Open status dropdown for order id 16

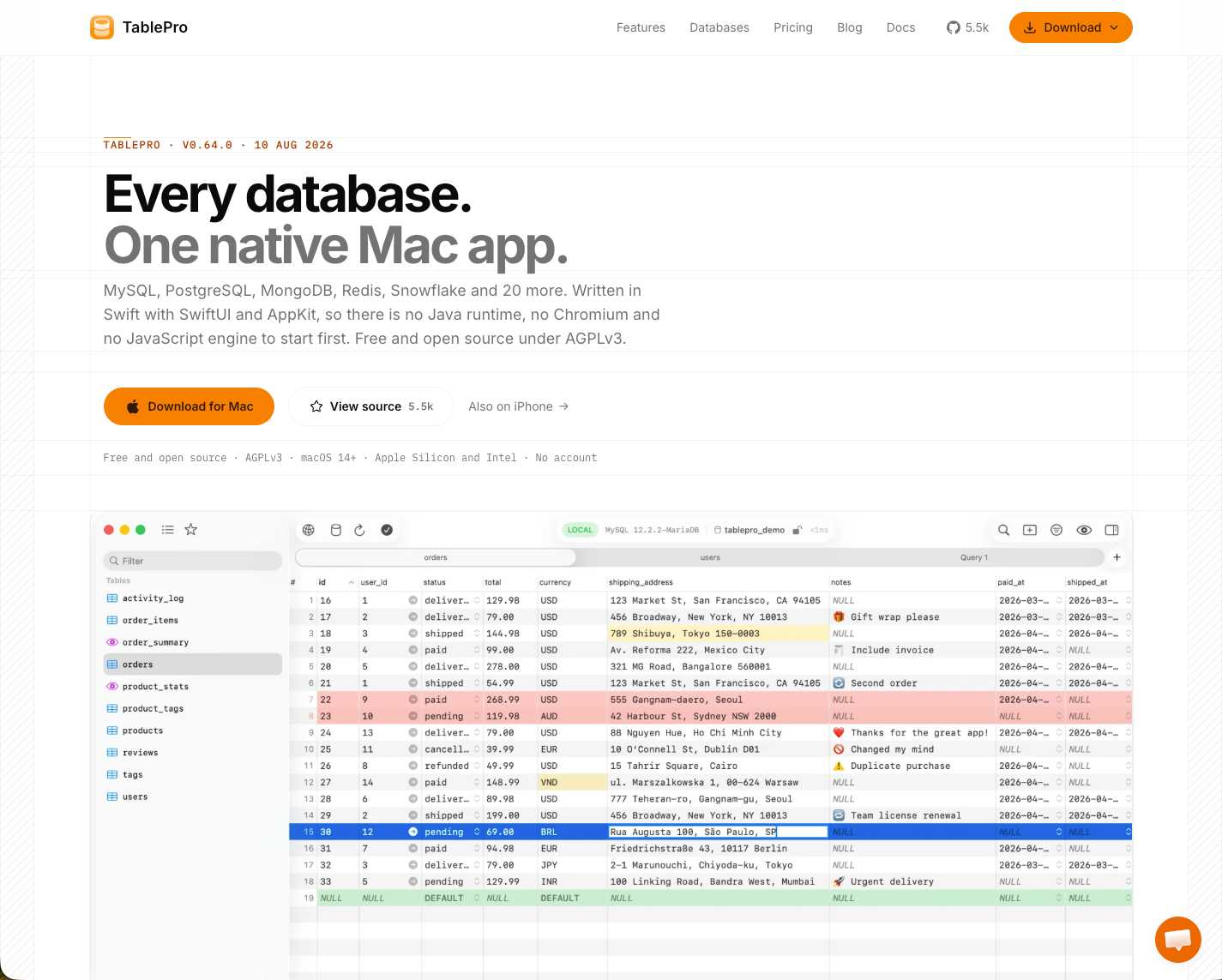477,600
